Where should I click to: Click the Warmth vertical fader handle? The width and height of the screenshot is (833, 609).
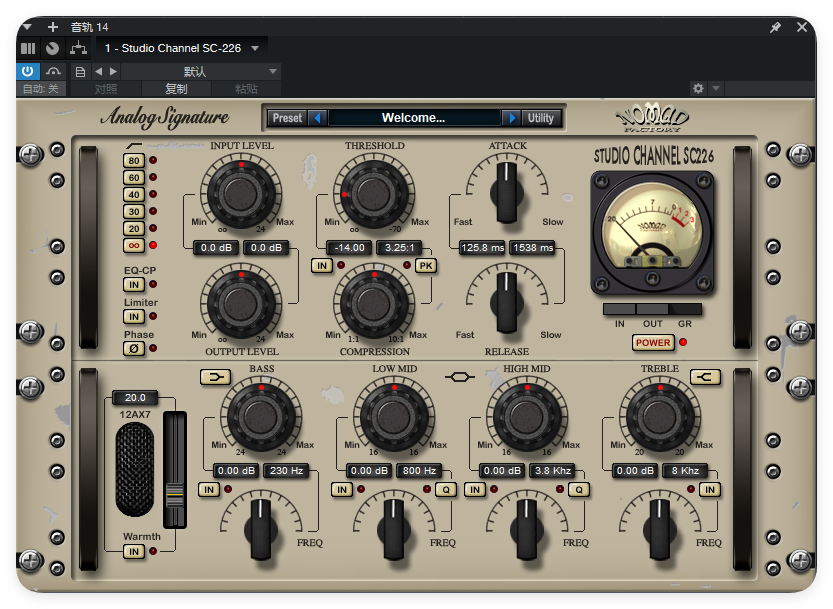[175, 495]
